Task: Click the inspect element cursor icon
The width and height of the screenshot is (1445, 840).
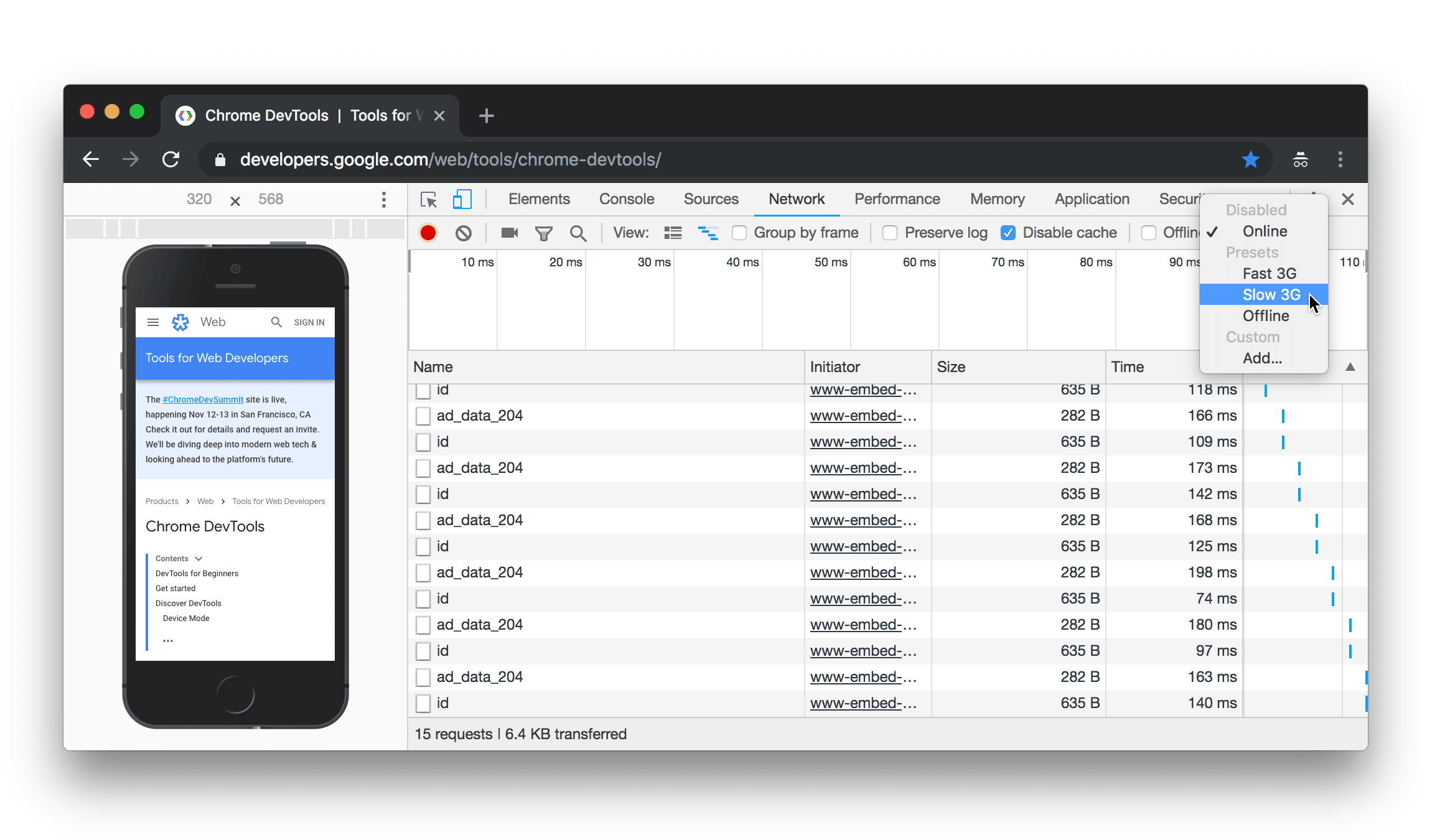Action: (429, 198)
